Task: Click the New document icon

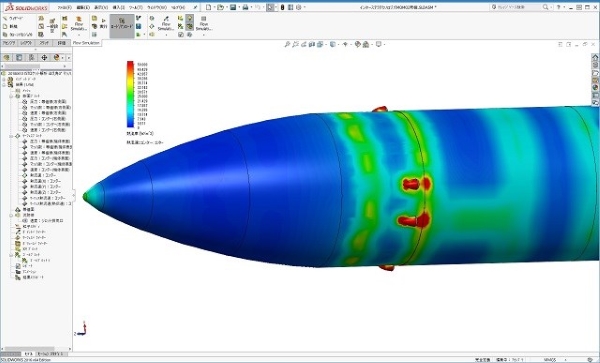Action: pyautogui.click(x=209, y=7)
